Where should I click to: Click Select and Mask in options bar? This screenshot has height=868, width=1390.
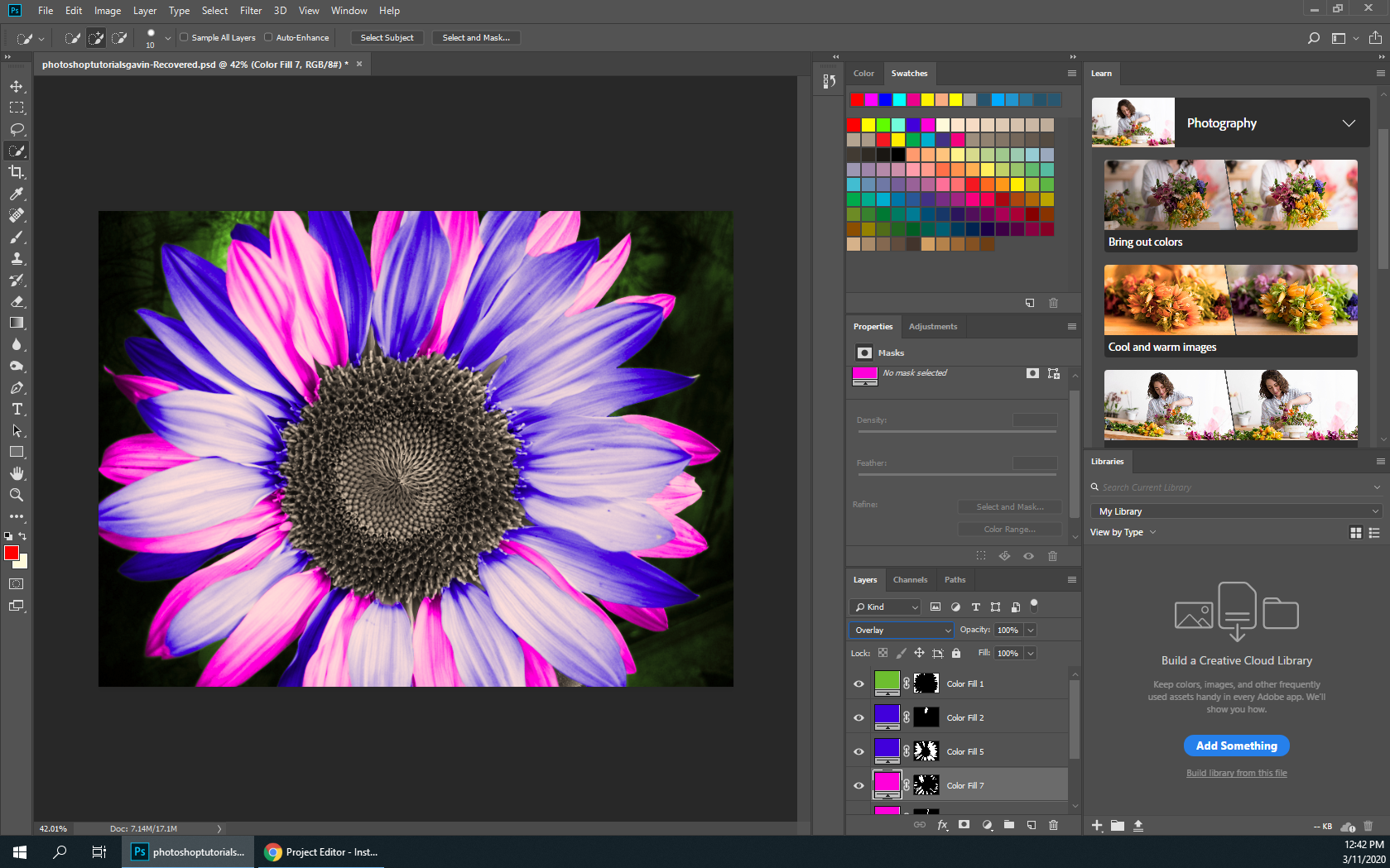476,38
